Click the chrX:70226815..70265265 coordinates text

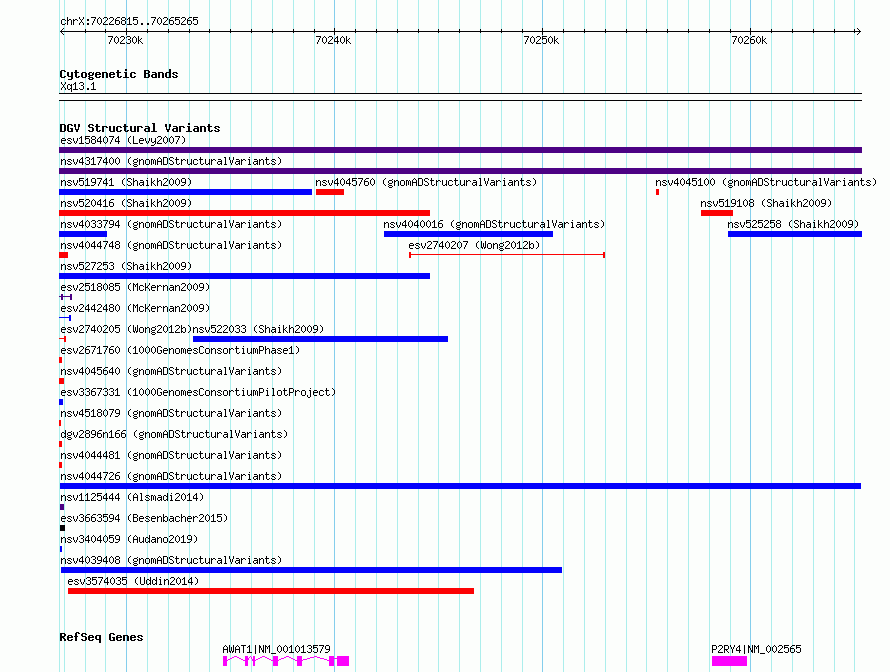129,21
